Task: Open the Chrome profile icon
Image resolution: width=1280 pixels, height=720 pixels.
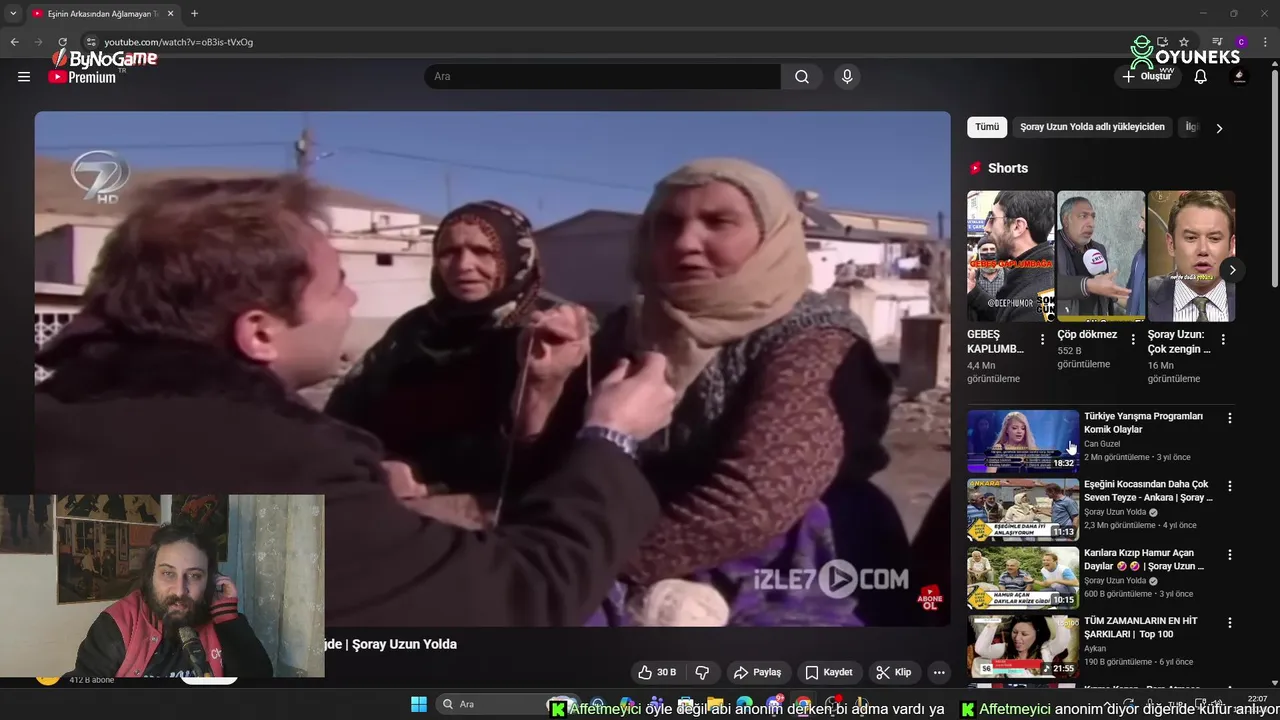Action: [1241, 42]
